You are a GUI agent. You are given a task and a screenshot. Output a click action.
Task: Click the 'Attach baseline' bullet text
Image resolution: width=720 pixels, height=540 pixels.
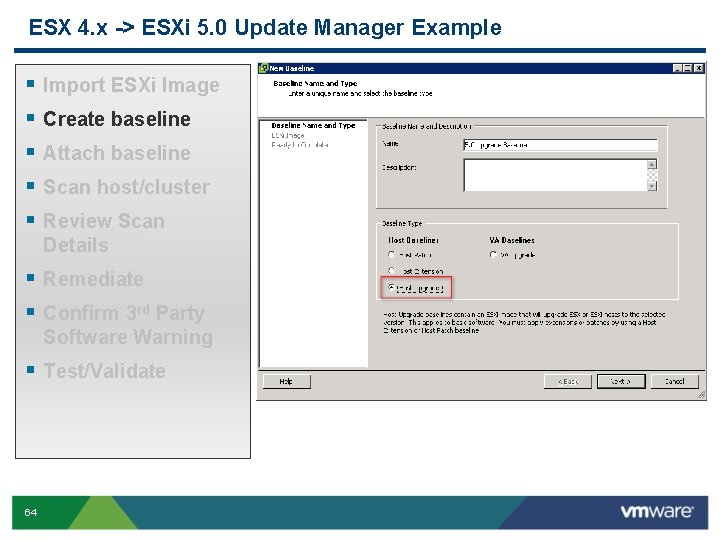117,153
